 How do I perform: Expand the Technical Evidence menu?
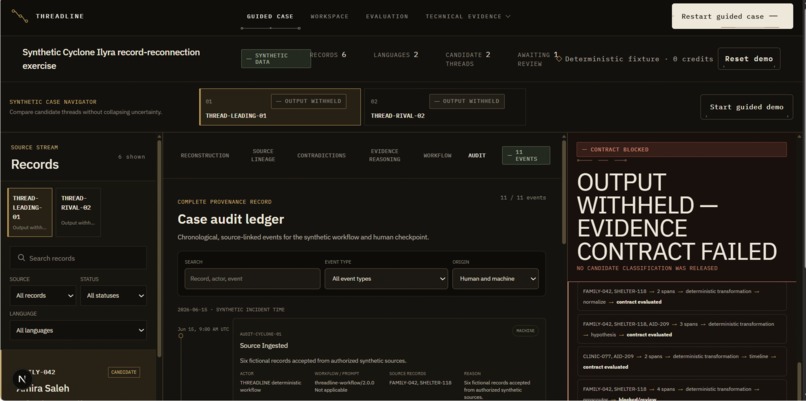(x=468, y=16)
